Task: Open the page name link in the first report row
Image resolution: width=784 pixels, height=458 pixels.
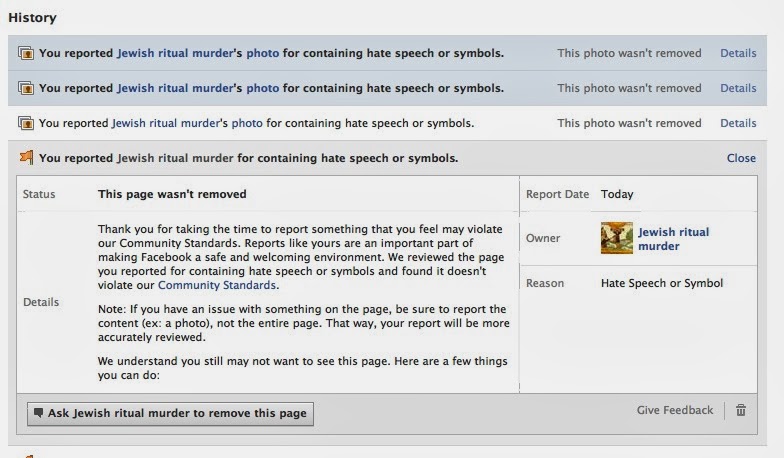Action: [175, 53]
